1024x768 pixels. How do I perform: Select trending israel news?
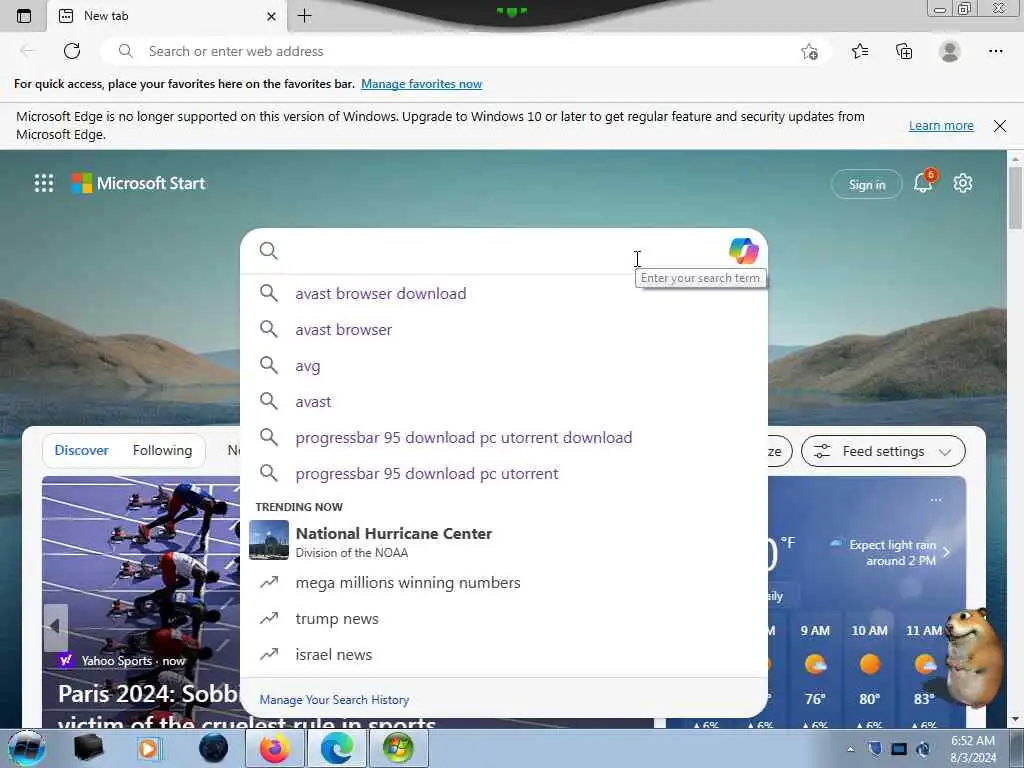tap(504, 654)
